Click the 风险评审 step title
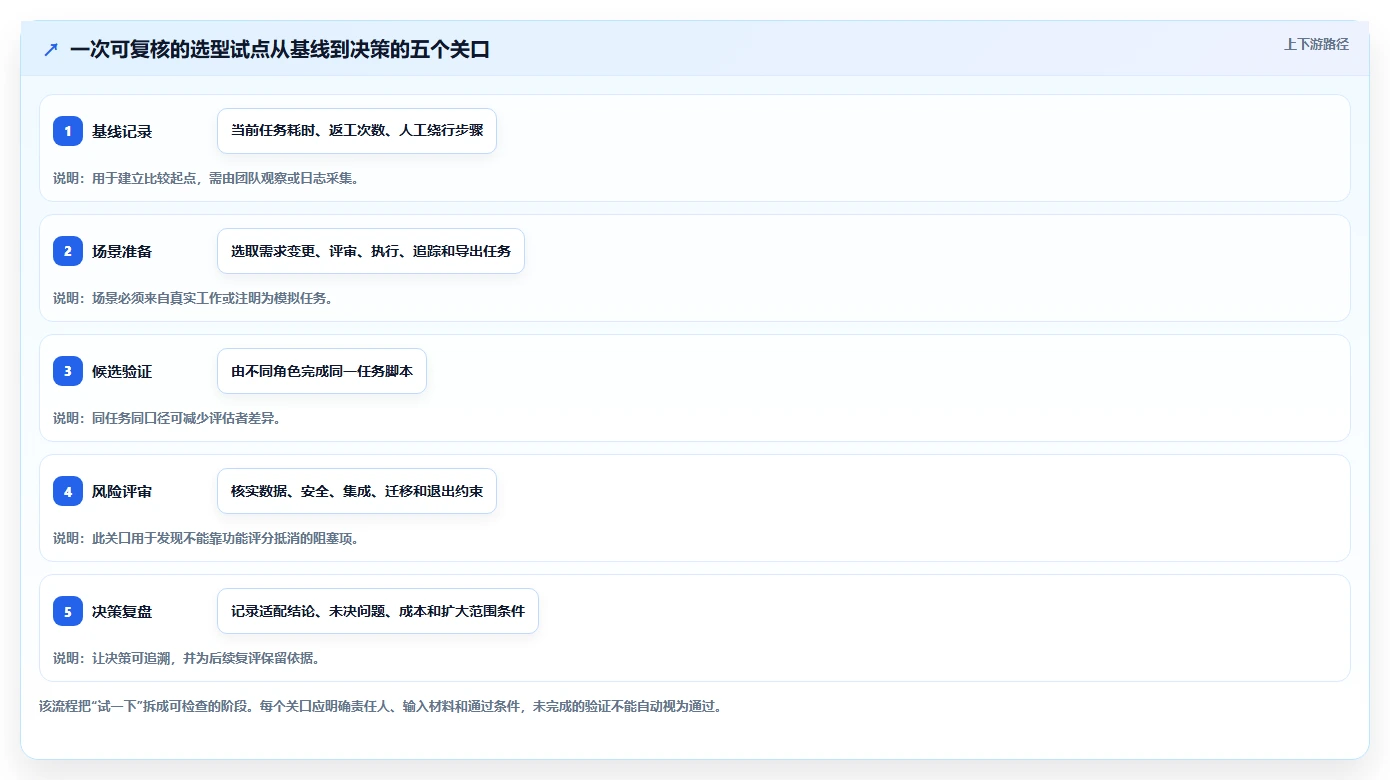The width and height of the screenshot is (1390, 780). coord(122,492)
